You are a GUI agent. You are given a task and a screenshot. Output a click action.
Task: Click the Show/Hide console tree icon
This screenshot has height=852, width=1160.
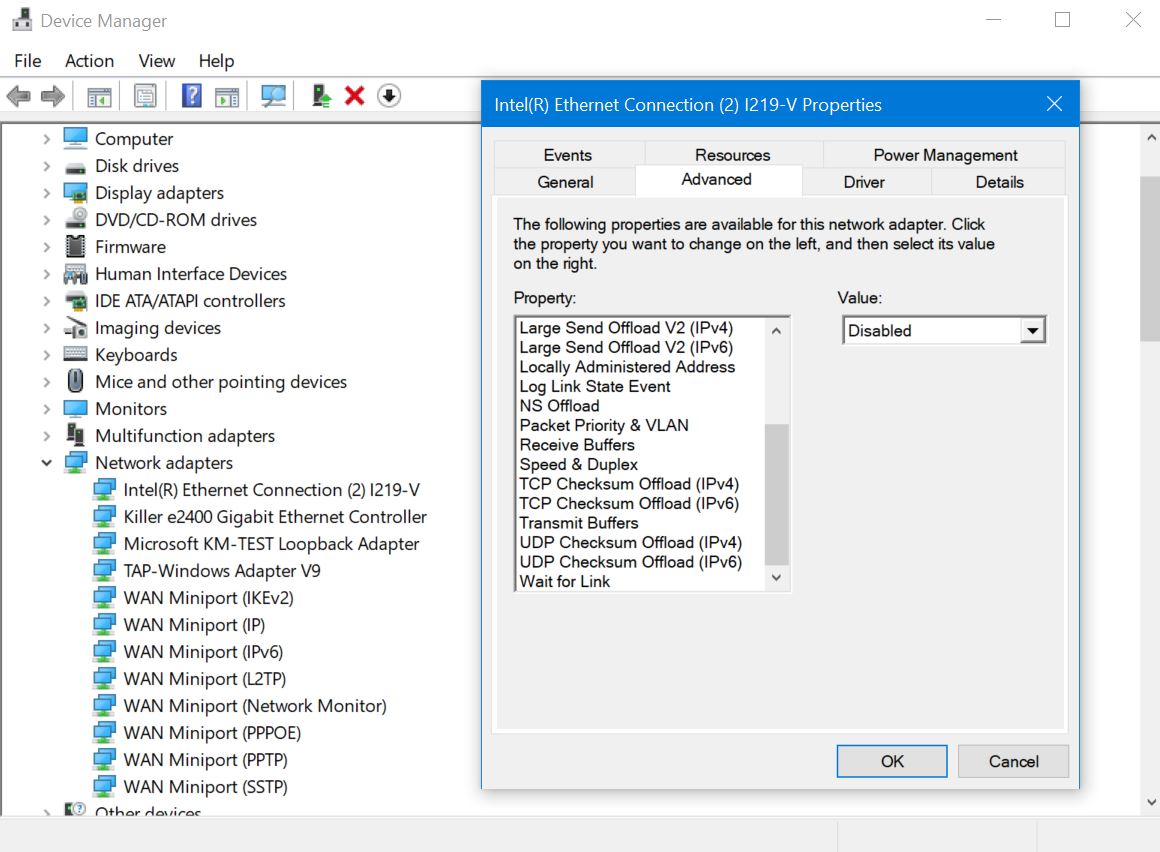[x=99, y=96]
